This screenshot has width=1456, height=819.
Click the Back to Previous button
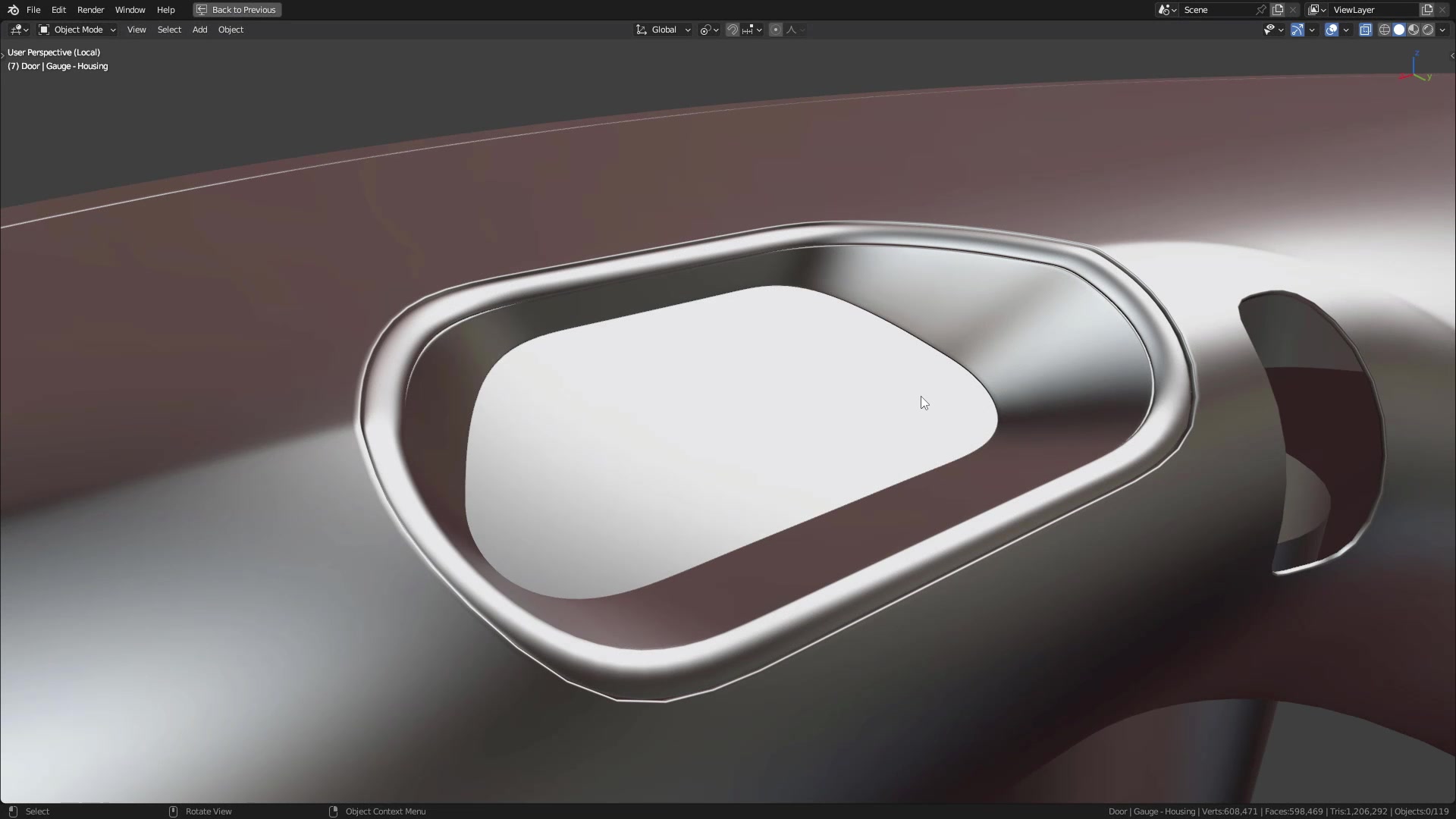(237, 10)
